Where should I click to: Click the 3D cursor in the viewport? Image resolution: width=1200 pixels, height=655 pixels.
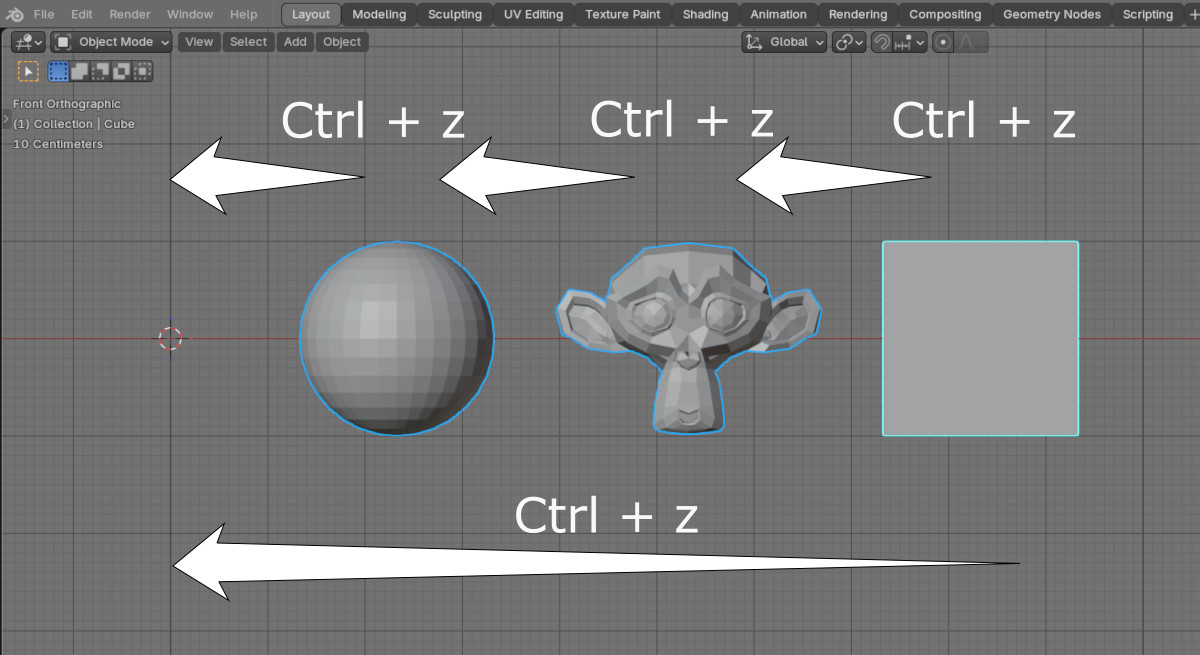170,338
